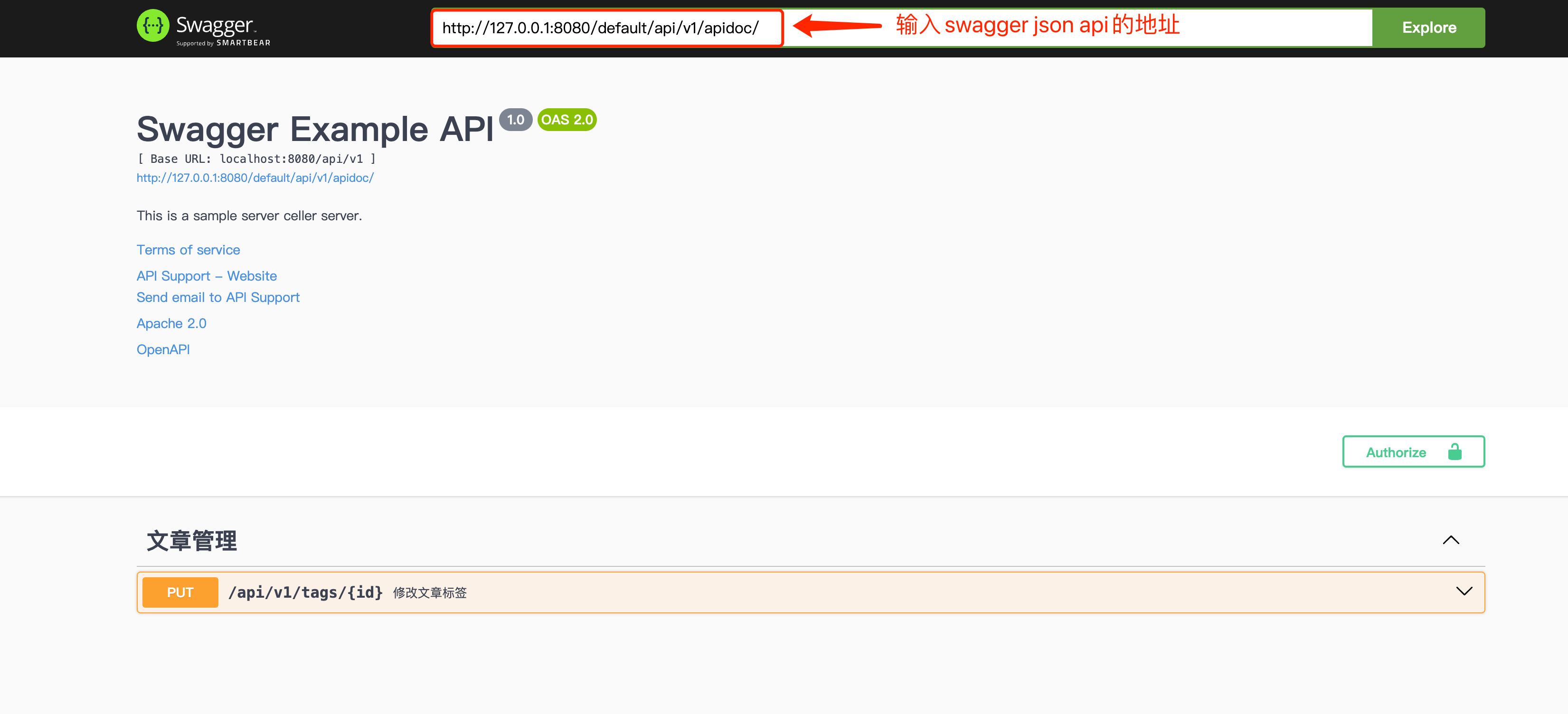Click the orange PUT method label
This screenshot has width=1568, height=714.
[180, 592]
